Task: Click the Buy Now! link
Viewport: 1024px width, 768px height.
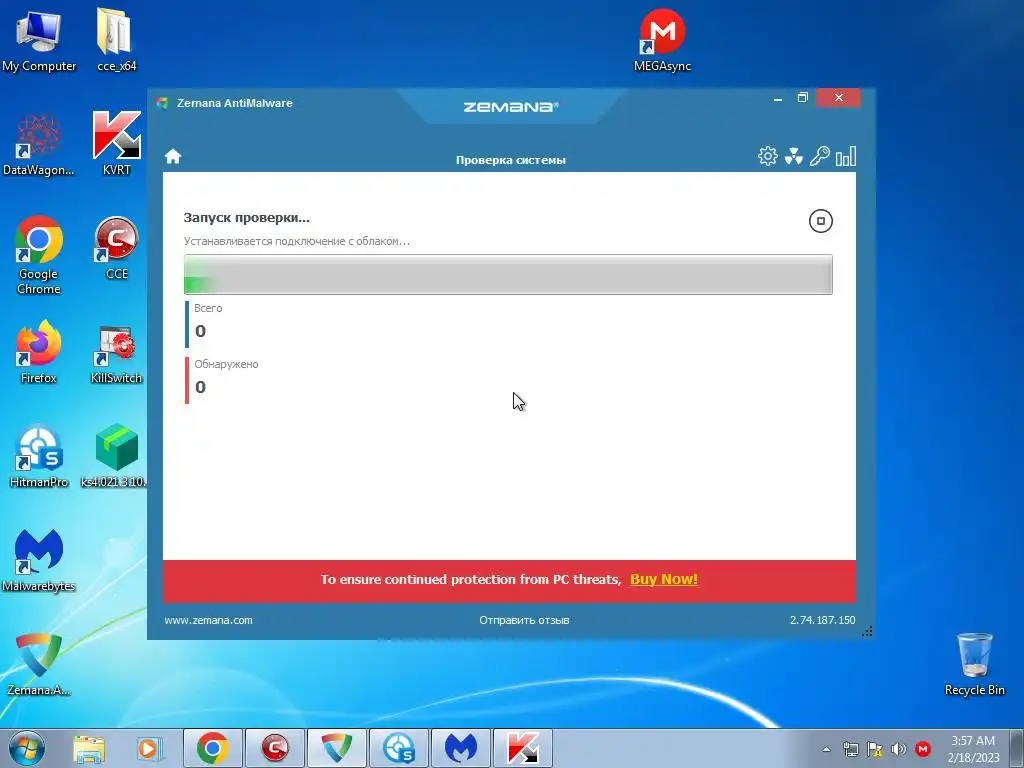Action: click(664, 579)
